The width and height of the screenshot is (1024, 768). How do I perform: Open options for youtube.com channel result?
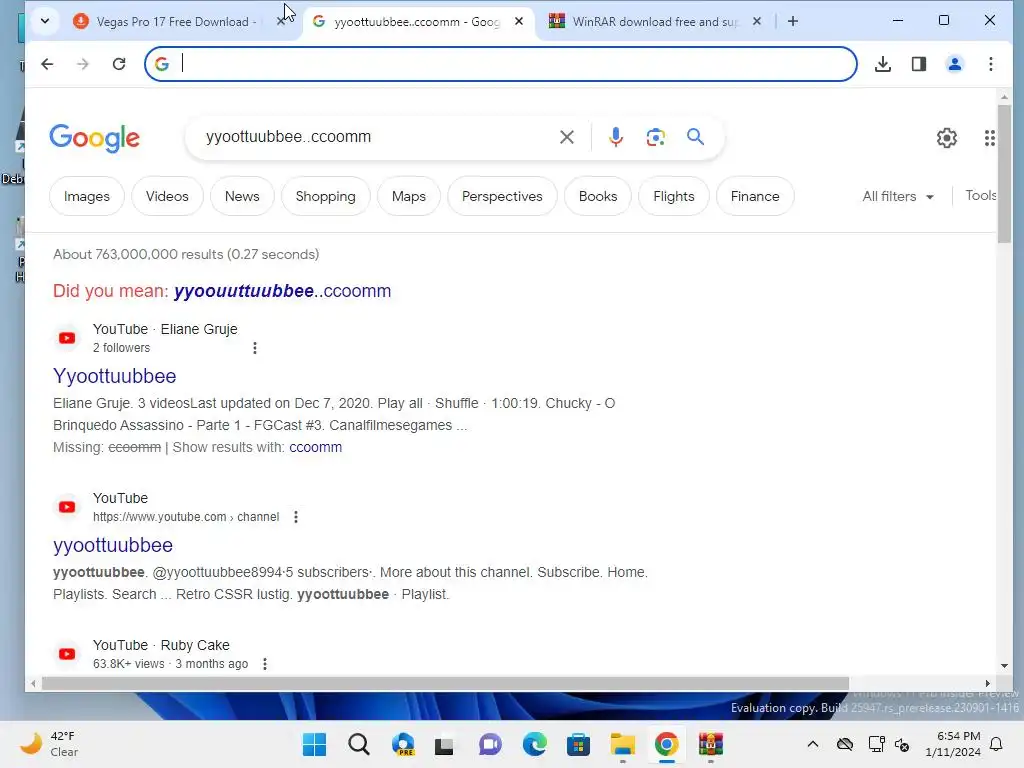click(x=296, y=517)
